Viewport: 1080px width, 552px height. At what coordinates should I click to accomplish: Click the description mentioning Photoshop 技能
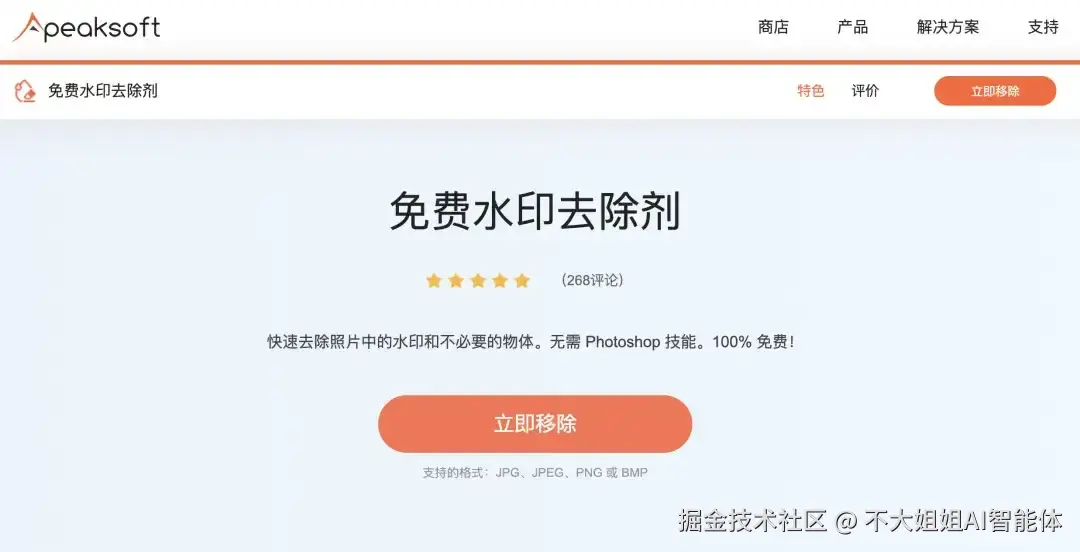click(531, 342)
